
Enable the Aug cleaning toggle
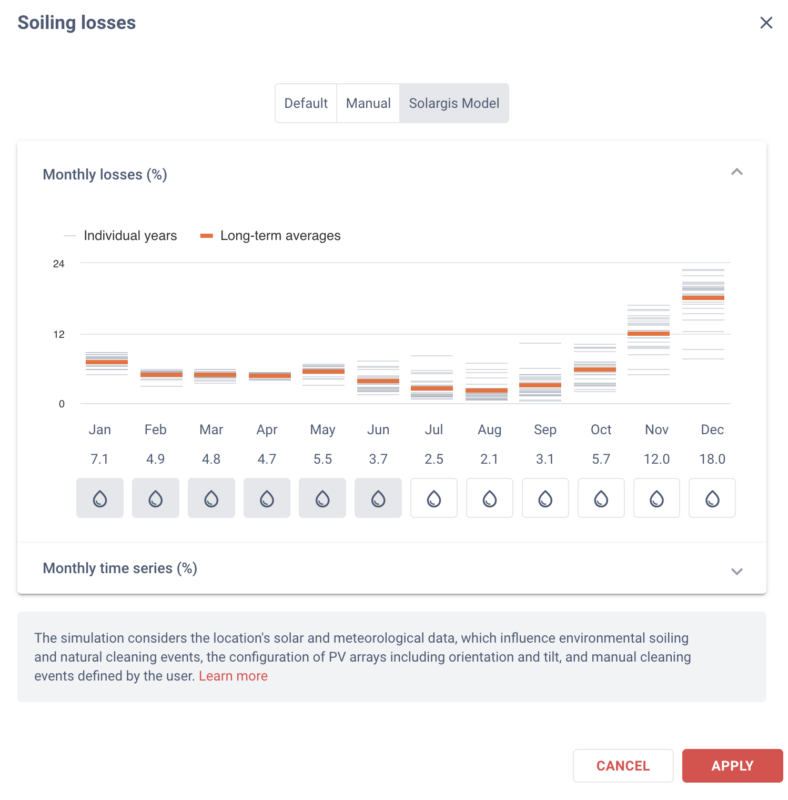point(489,497)
